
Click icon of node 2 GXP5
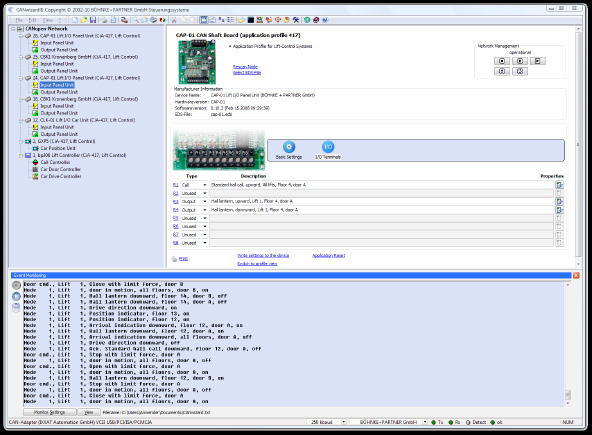coord(28,141)
